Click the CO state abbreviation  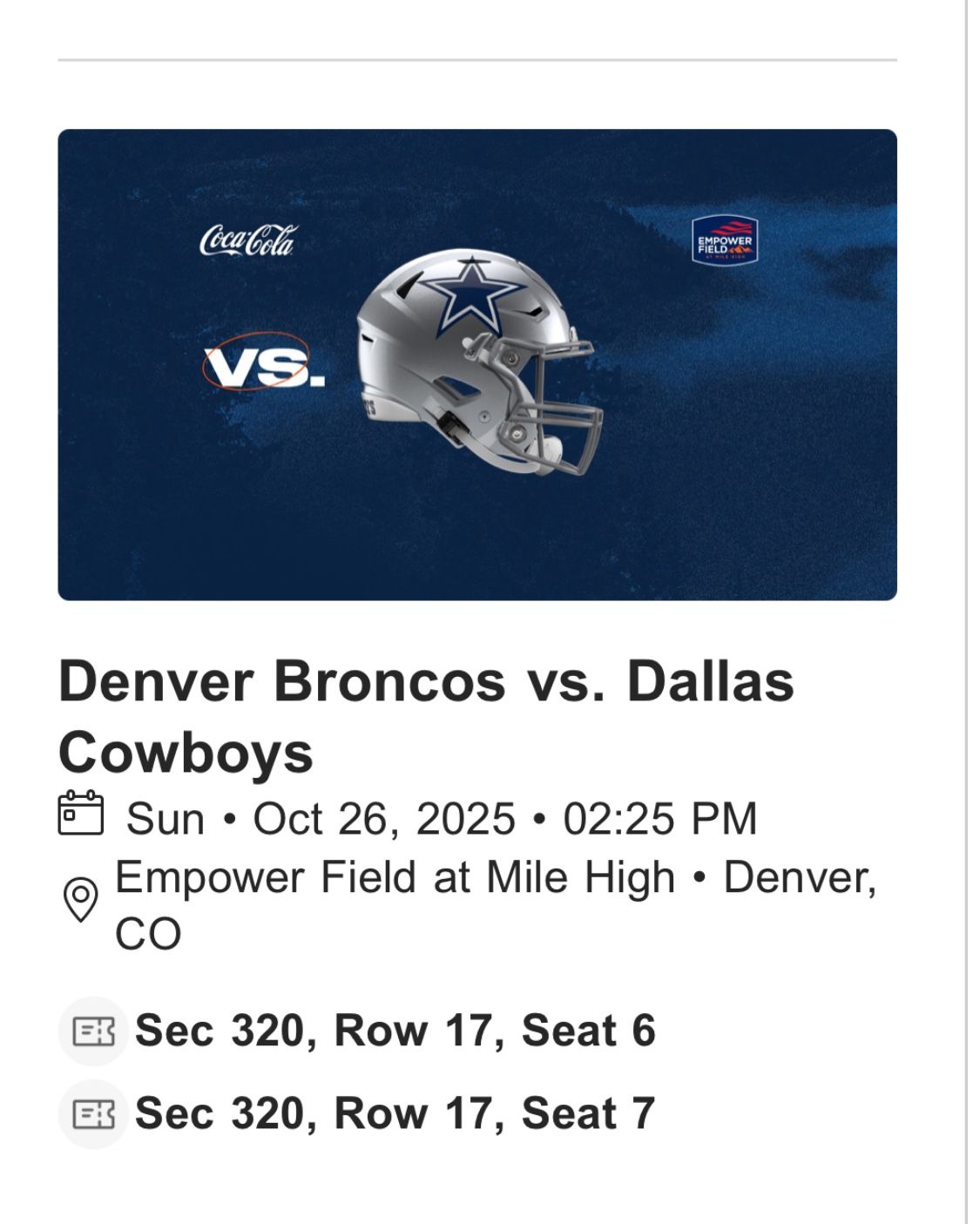(x=148, y=934)
